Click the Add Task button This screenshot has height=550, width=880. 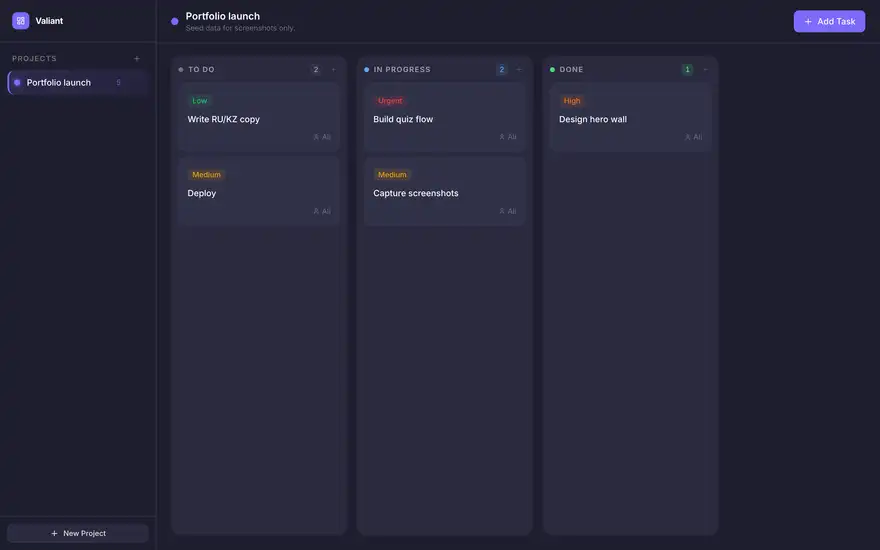[x=829, y=21]
